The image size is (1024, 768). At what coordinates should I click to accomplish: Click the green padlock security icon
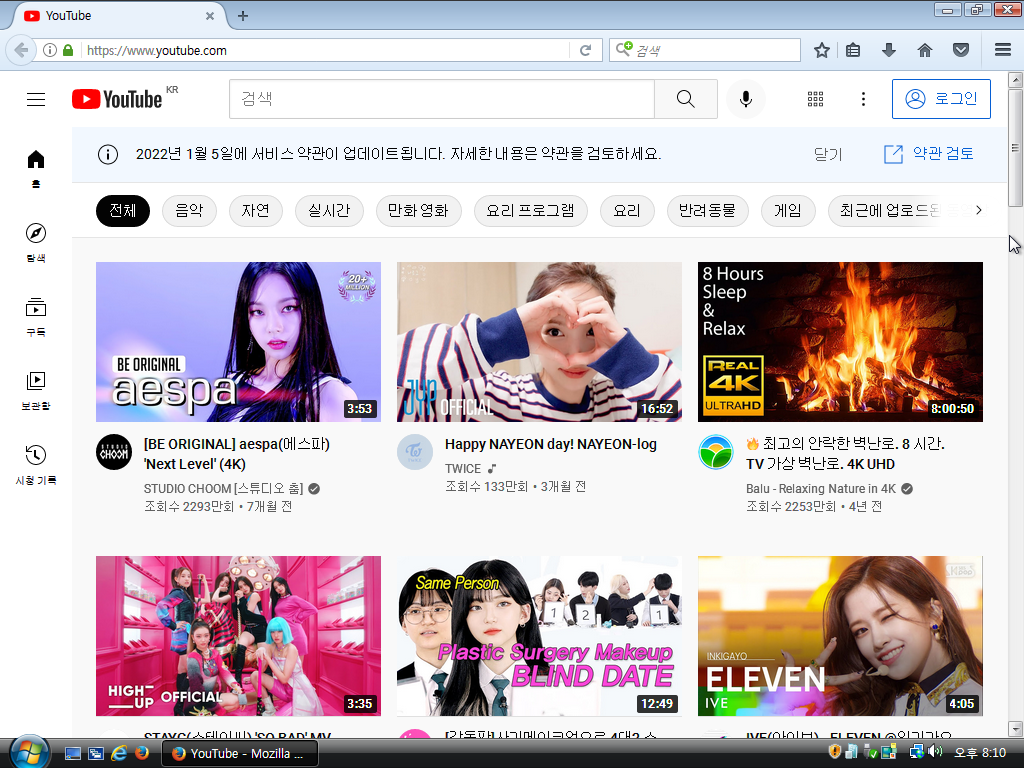[68, 50]
